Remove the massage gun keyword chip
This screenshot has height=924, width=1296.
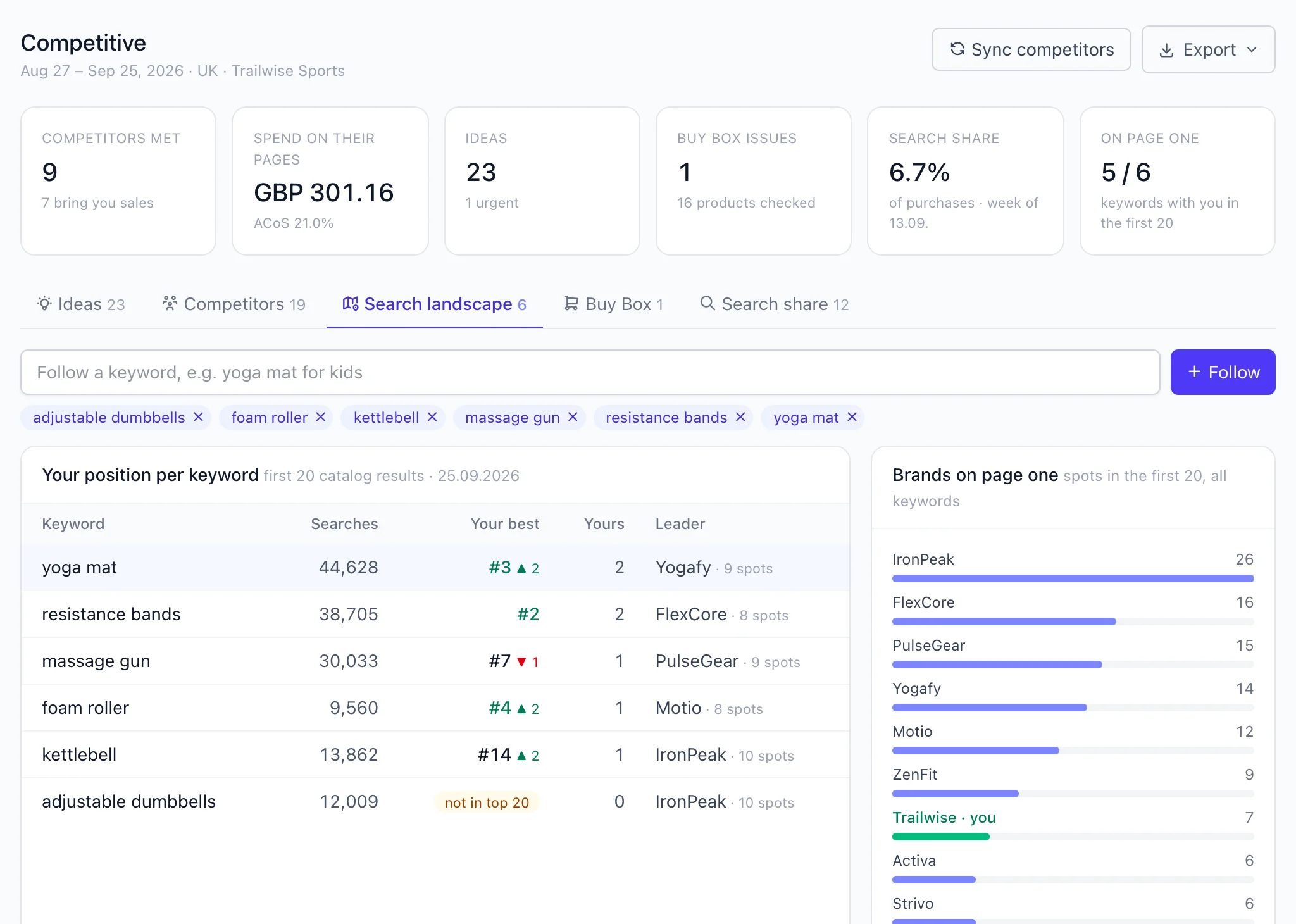[573, 417]
